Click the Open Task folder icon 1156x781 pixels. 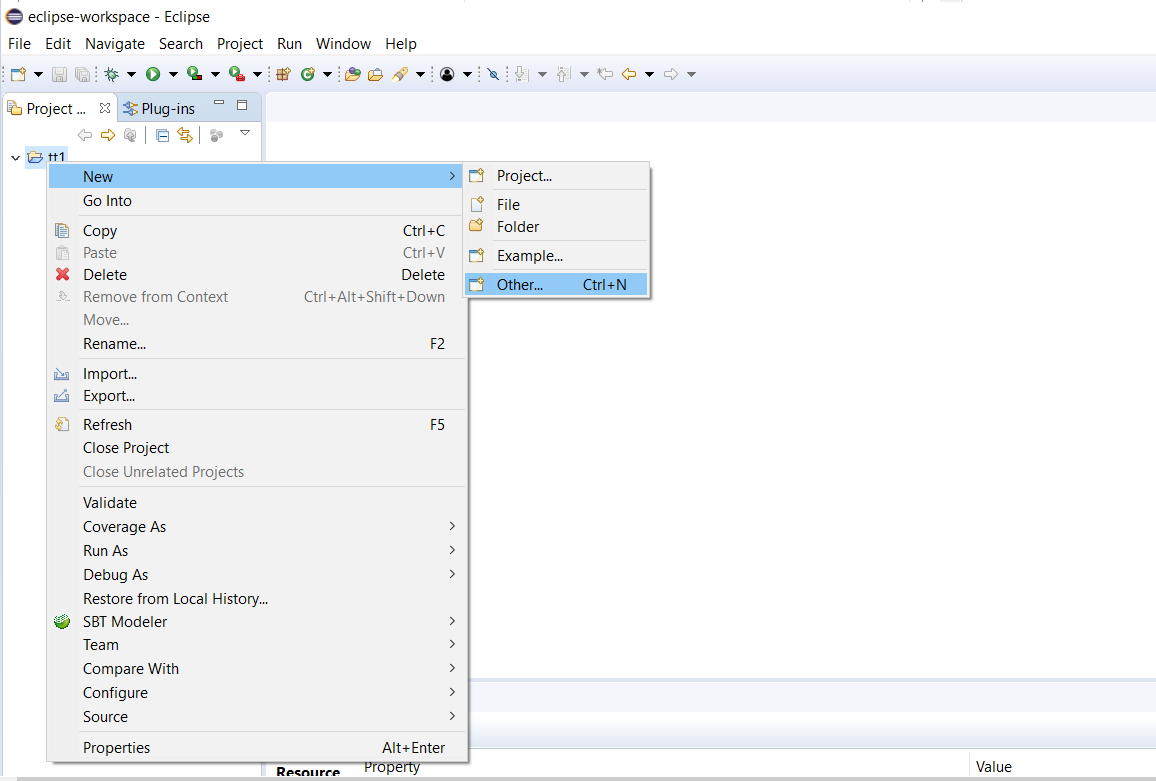[x=375, y=74]
